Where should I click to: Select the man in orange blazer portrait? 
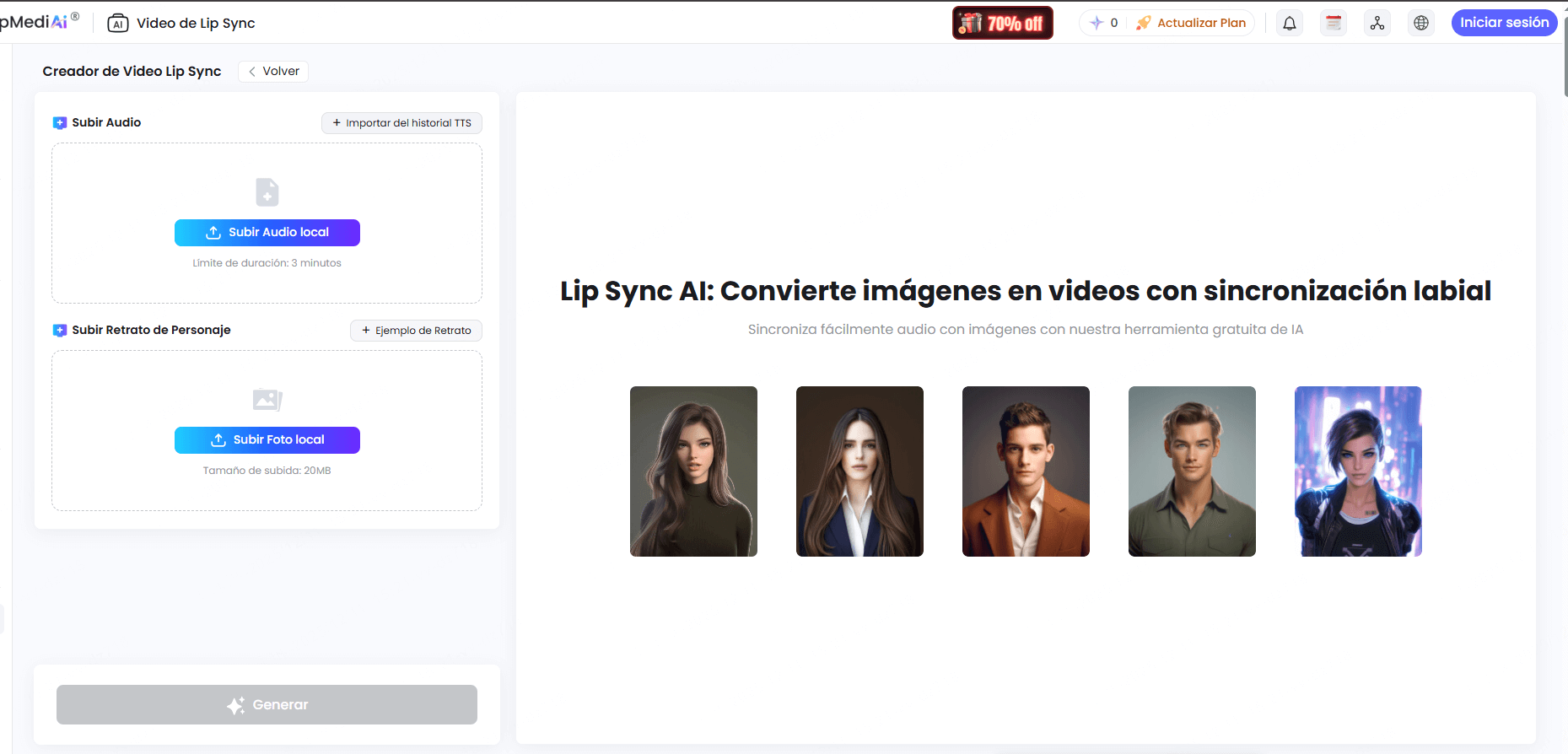[1026, 471]
